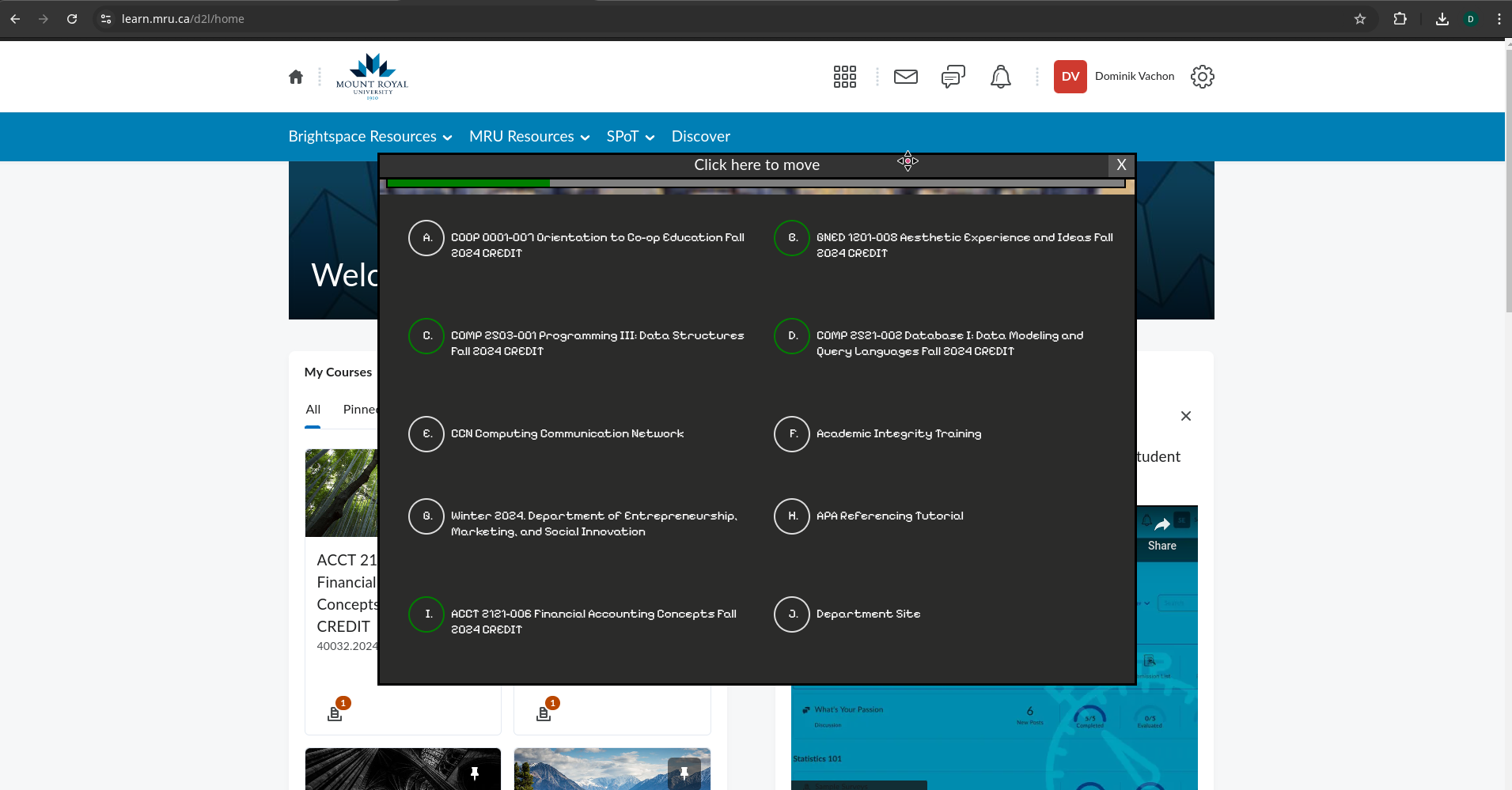This screenshot has width=1512, height=790.
Task: Click the 'Click here to move' bar
Action: [x=745, y=165]
